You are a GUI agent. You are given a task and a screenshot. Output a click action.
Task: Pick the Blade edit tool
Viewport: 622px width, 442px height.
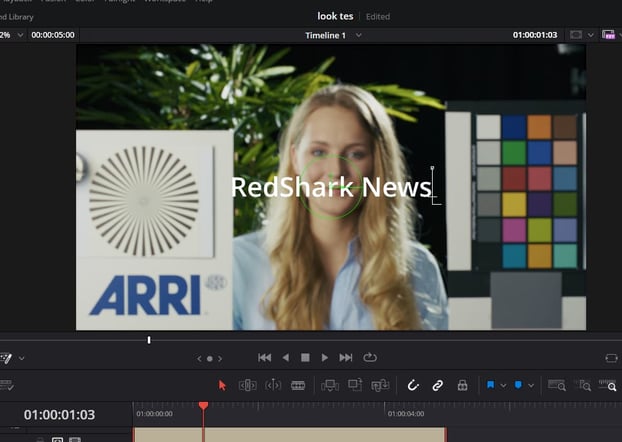click(x=298, y=385)
